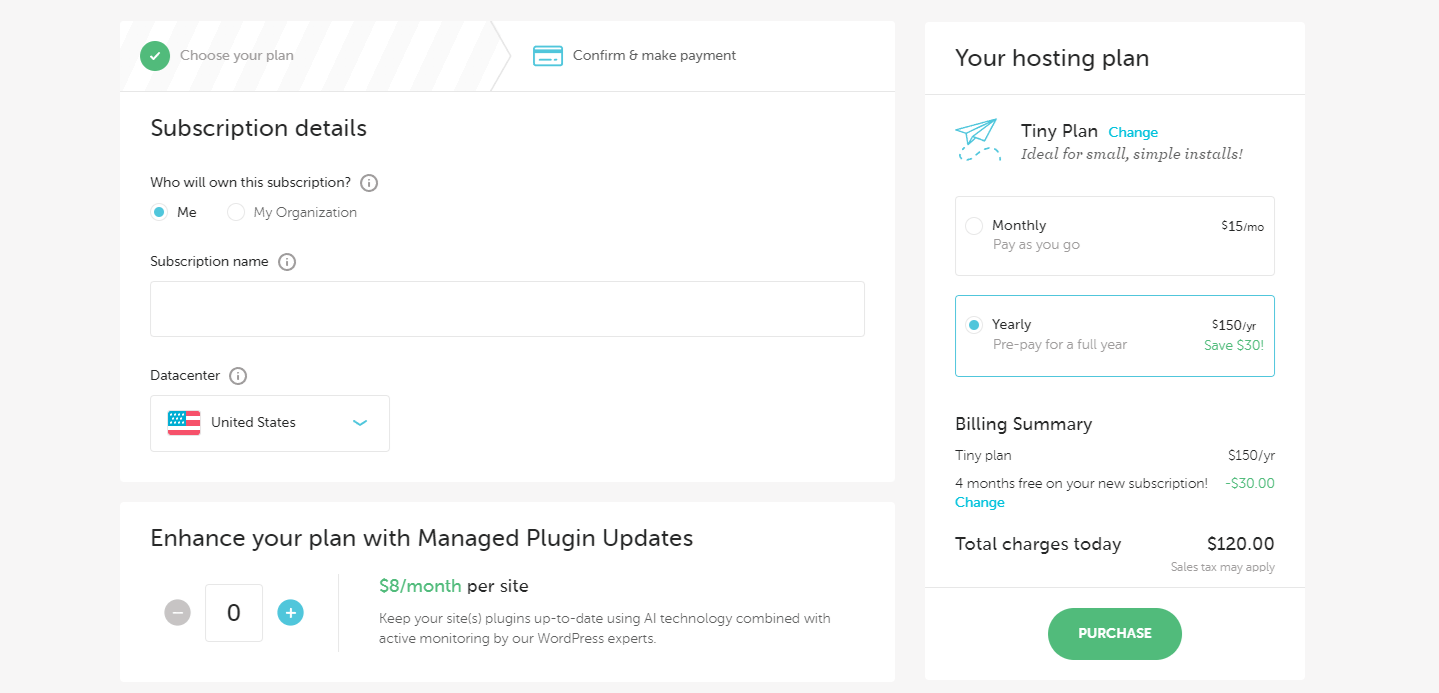Click the green checkmark step icon
The height and width of the screenshot is (693, 1439).
(155, 56)
